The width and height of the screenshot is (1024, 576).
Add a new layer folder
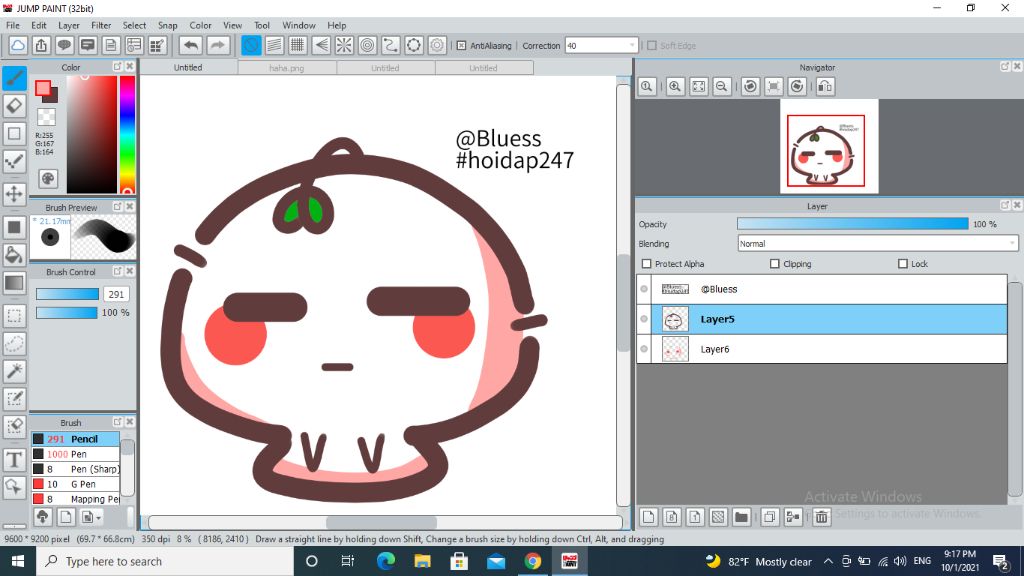(x=741, y=517)
